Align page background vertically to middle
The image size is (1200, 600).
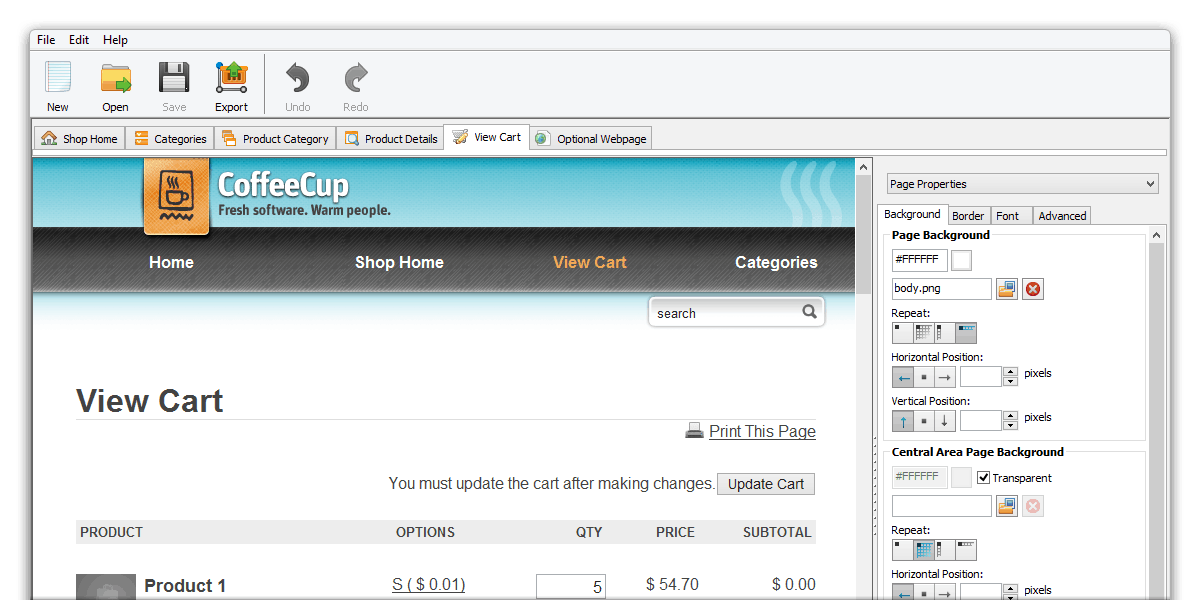[924, 421]
